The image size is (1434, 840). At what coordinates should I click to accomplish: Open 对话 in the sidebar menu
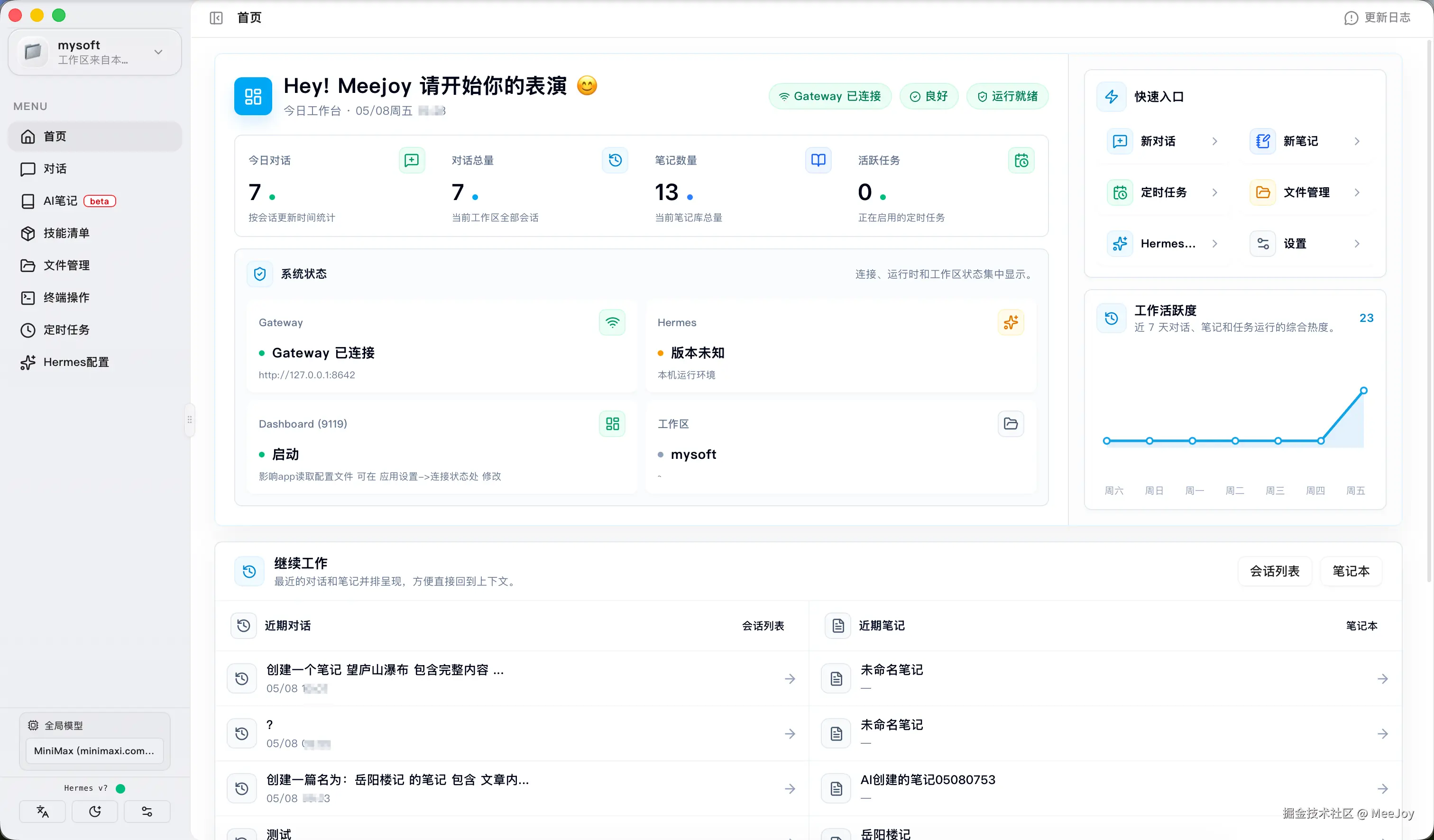coord(95,169)
